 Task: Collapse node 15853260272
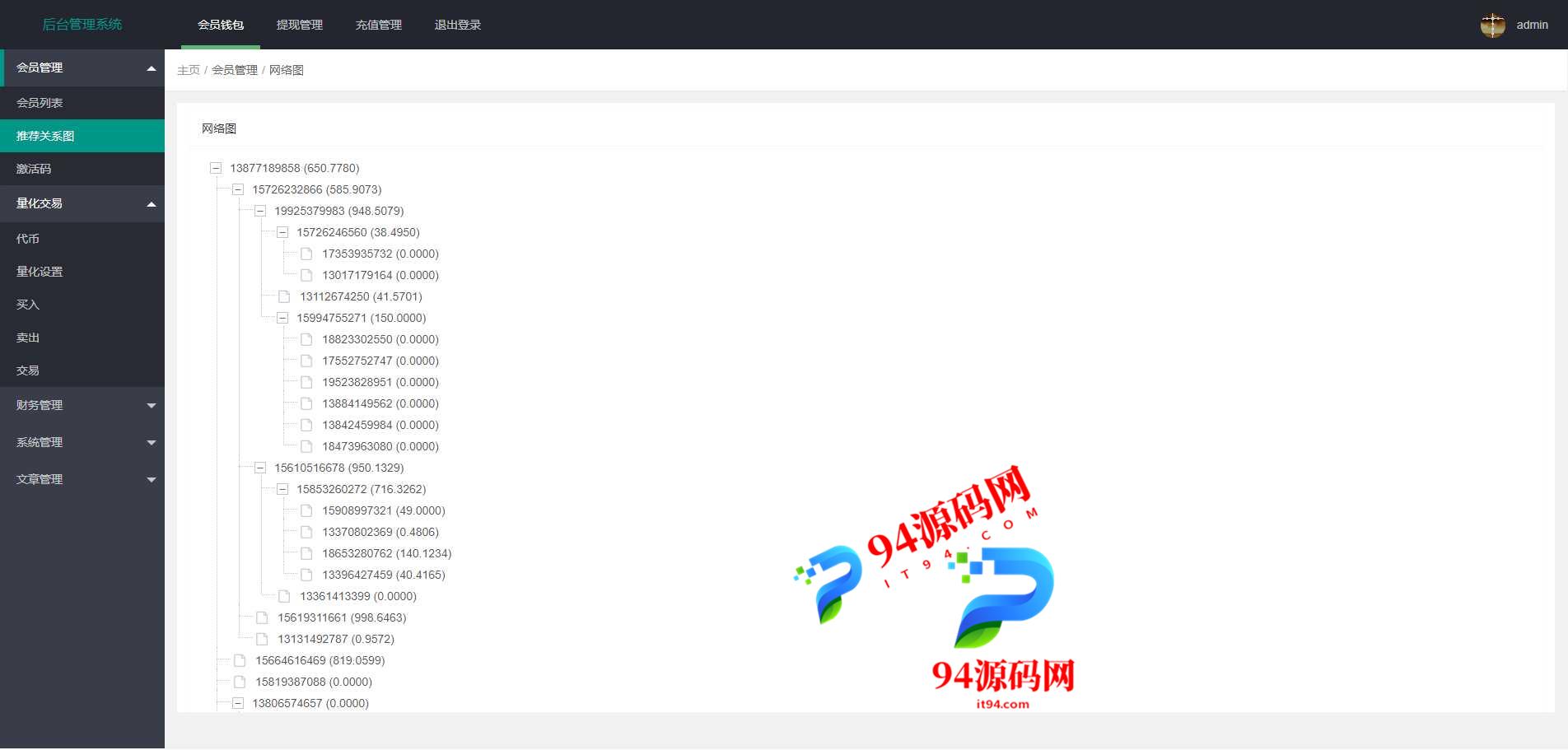tap(282, 489)
